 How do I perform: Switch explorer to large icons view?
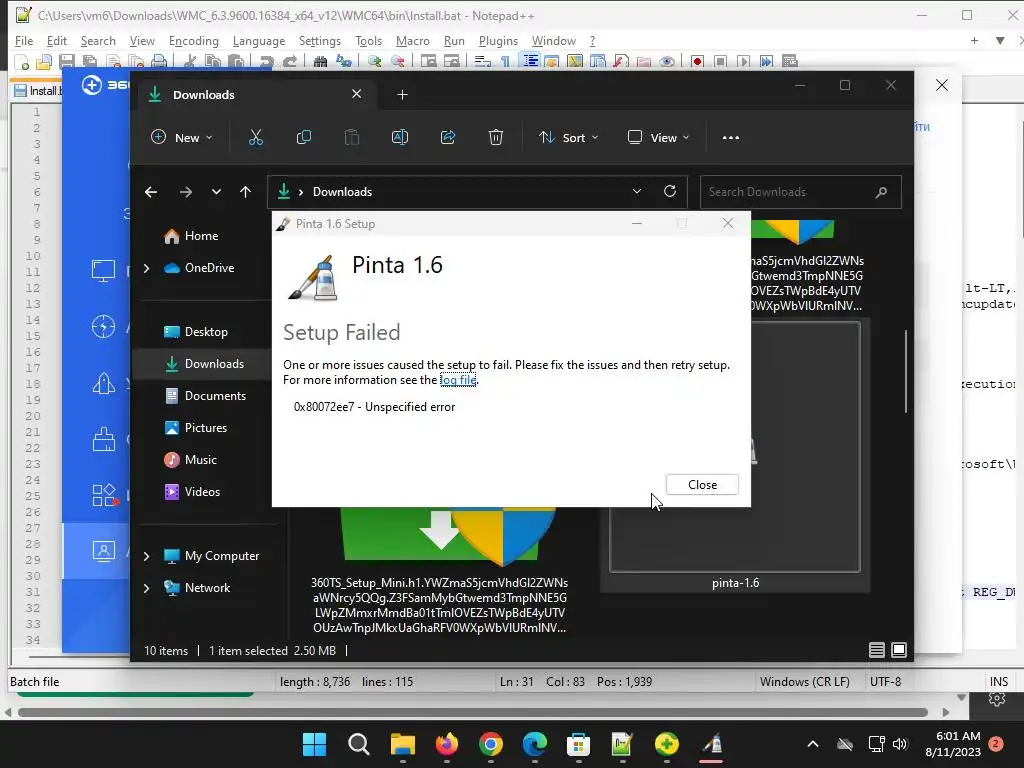click(899, 650)
